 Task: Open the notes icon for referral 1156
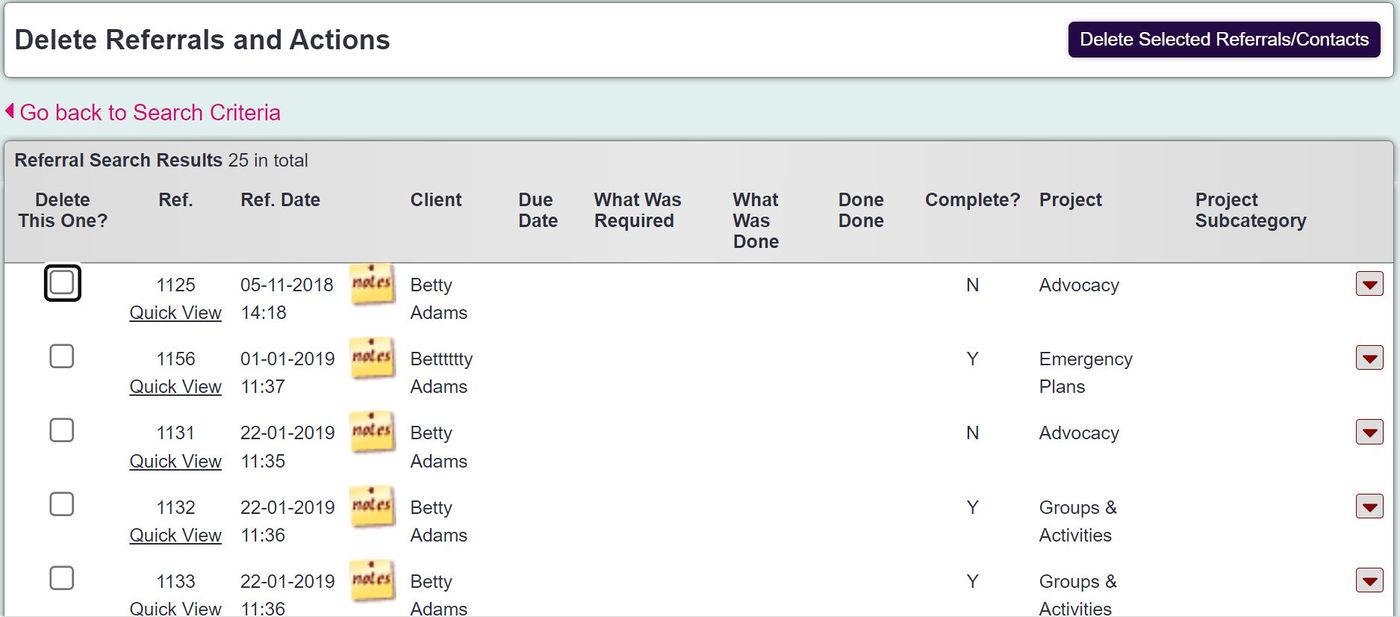tap(371, 357)
